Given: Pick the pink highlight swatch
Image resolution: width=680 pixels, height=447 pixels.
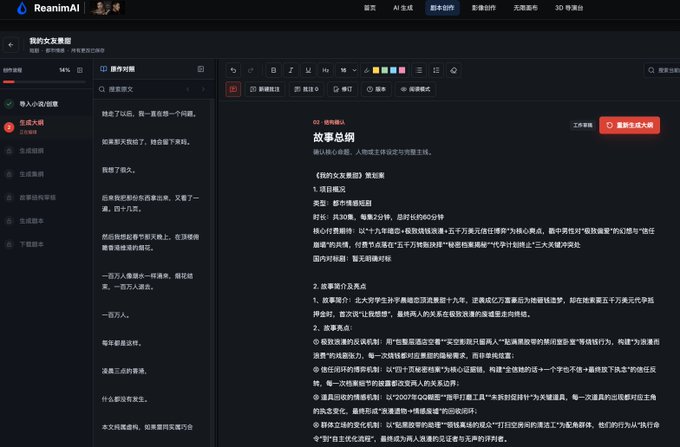Looking at the screenshot, I should click(402, 70).
